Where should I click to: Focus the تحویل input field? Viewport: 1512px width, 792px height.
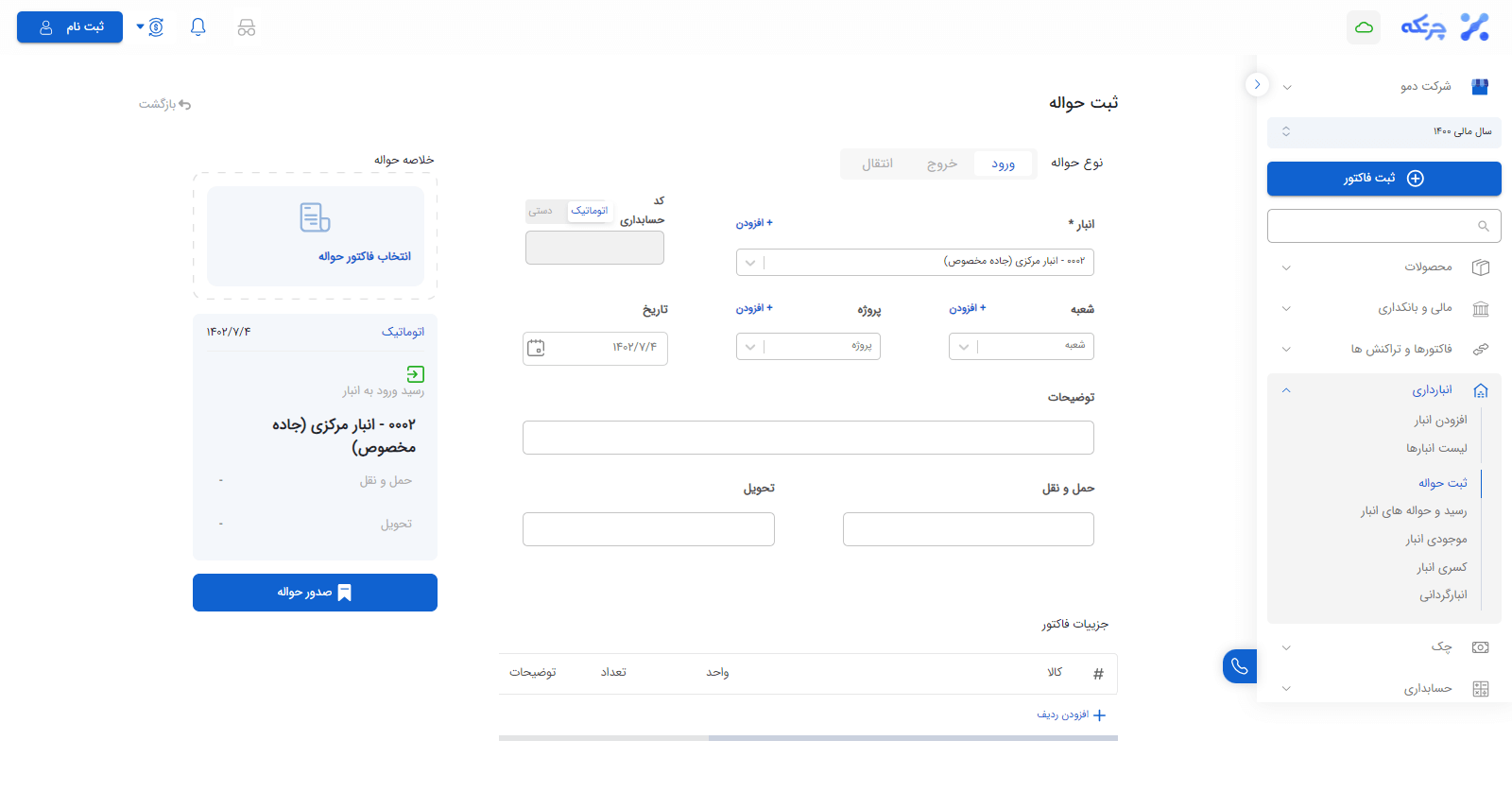point(648,529)
